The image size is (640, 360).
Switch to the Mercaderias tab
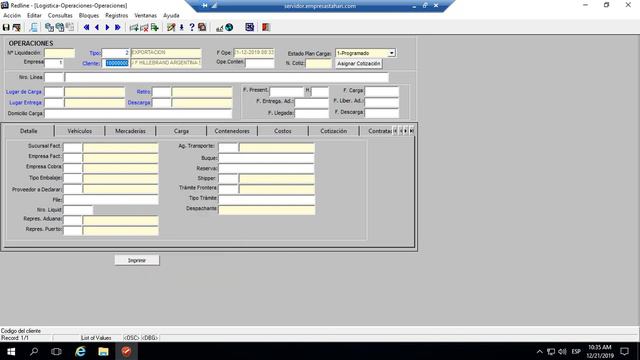[x=130, y=131]
